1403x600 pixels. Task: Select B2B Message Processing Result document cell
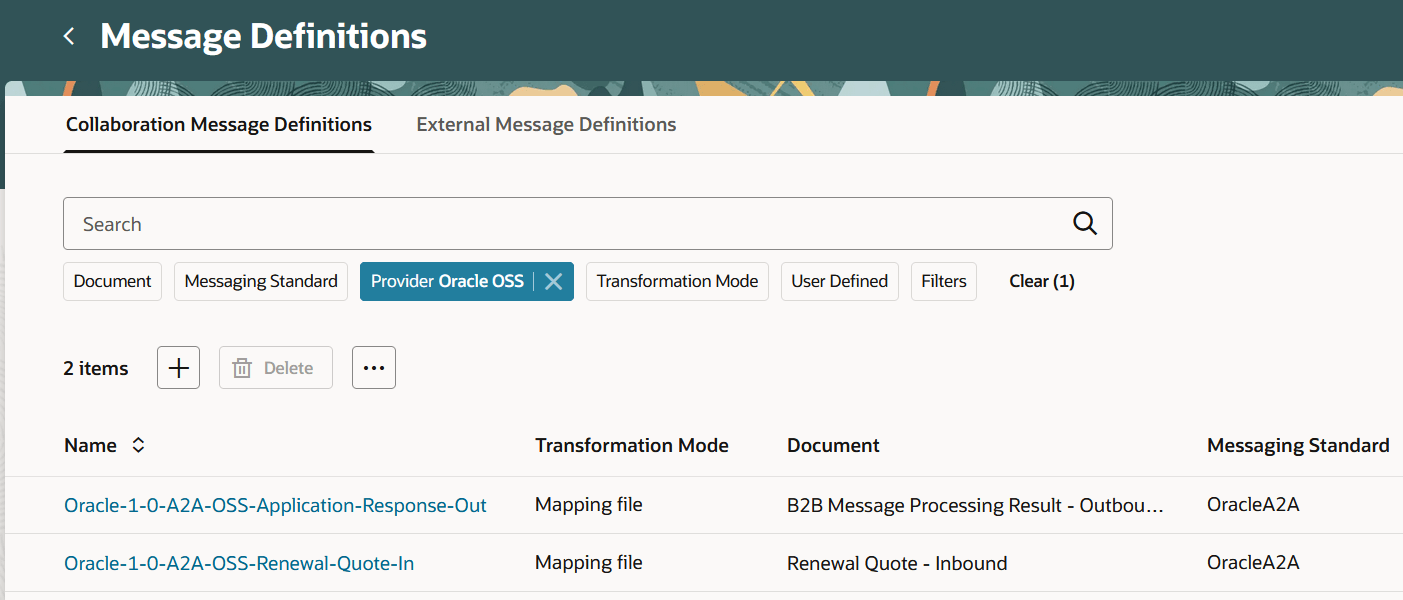(x=976, y=506)
